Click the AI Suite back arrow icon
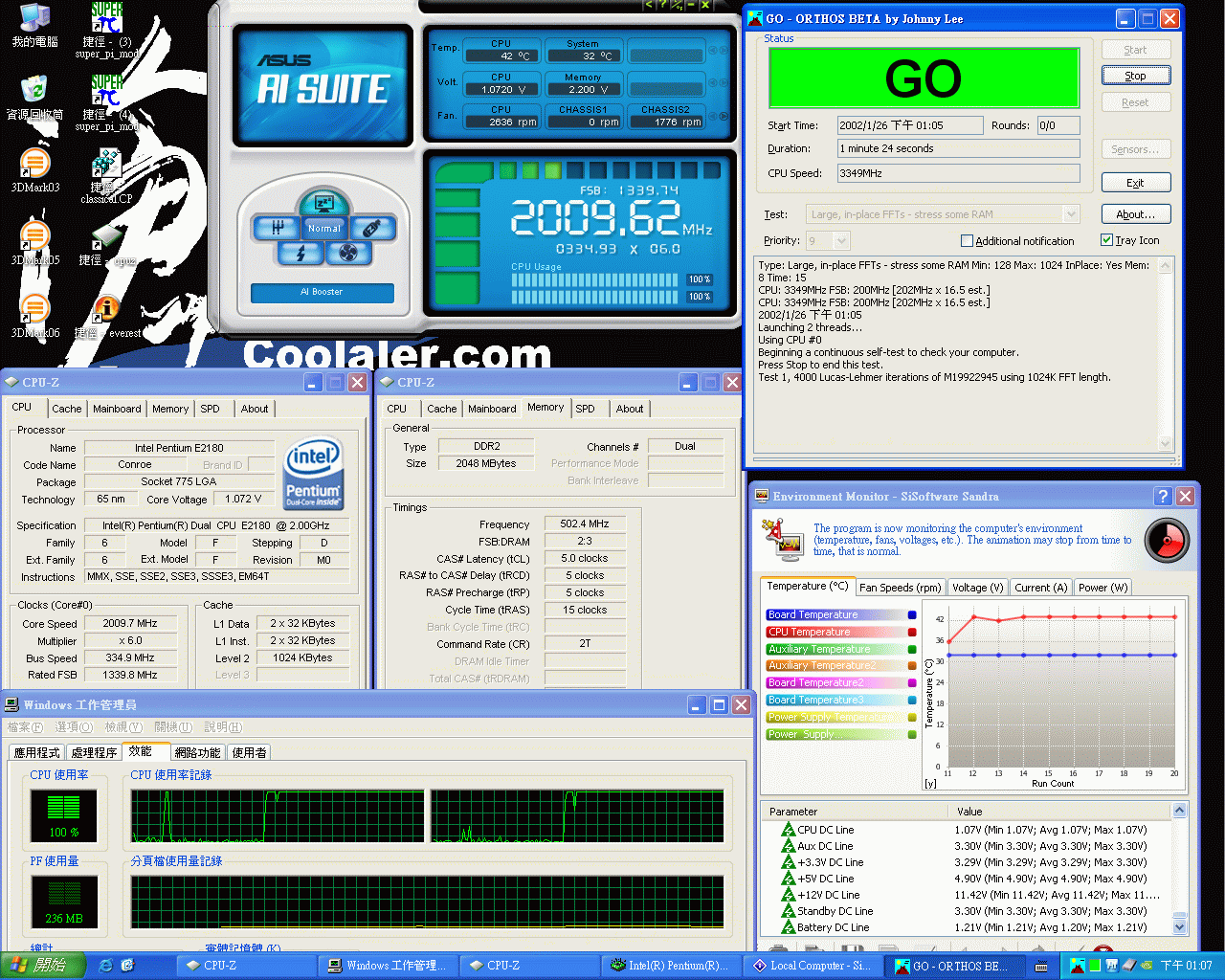This screenshot has height=980, width=1225. 648,5
